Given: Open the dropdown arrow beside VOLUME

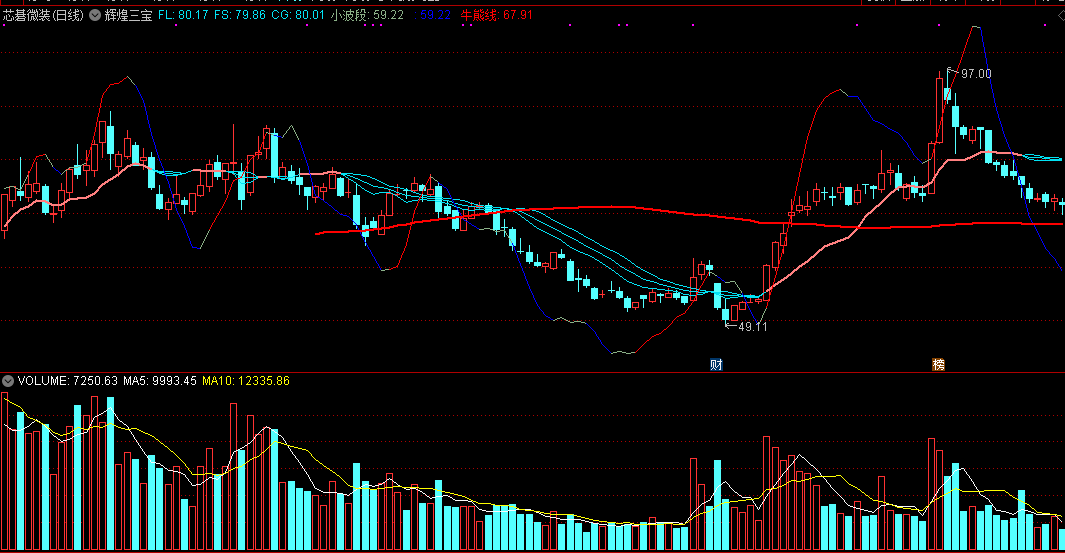Looking at the screenshot, I should [7, 381].
